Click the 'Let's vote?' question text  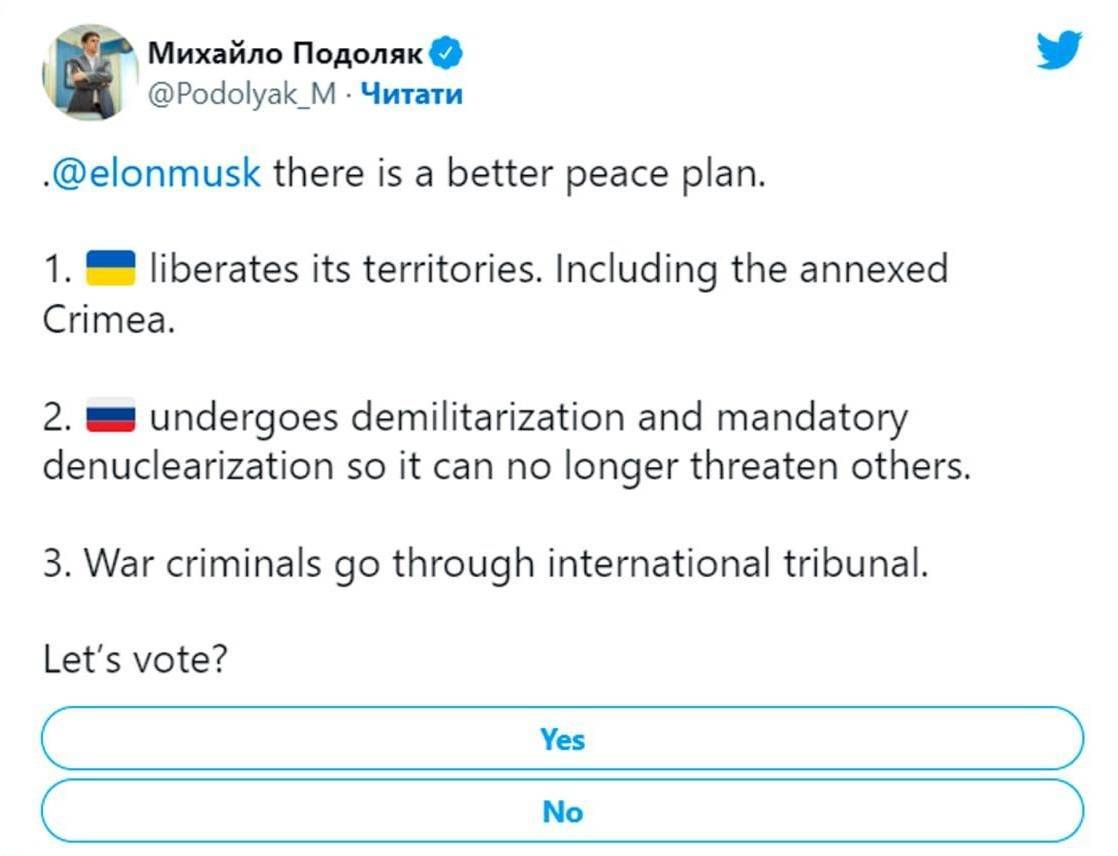pos(135,659)
